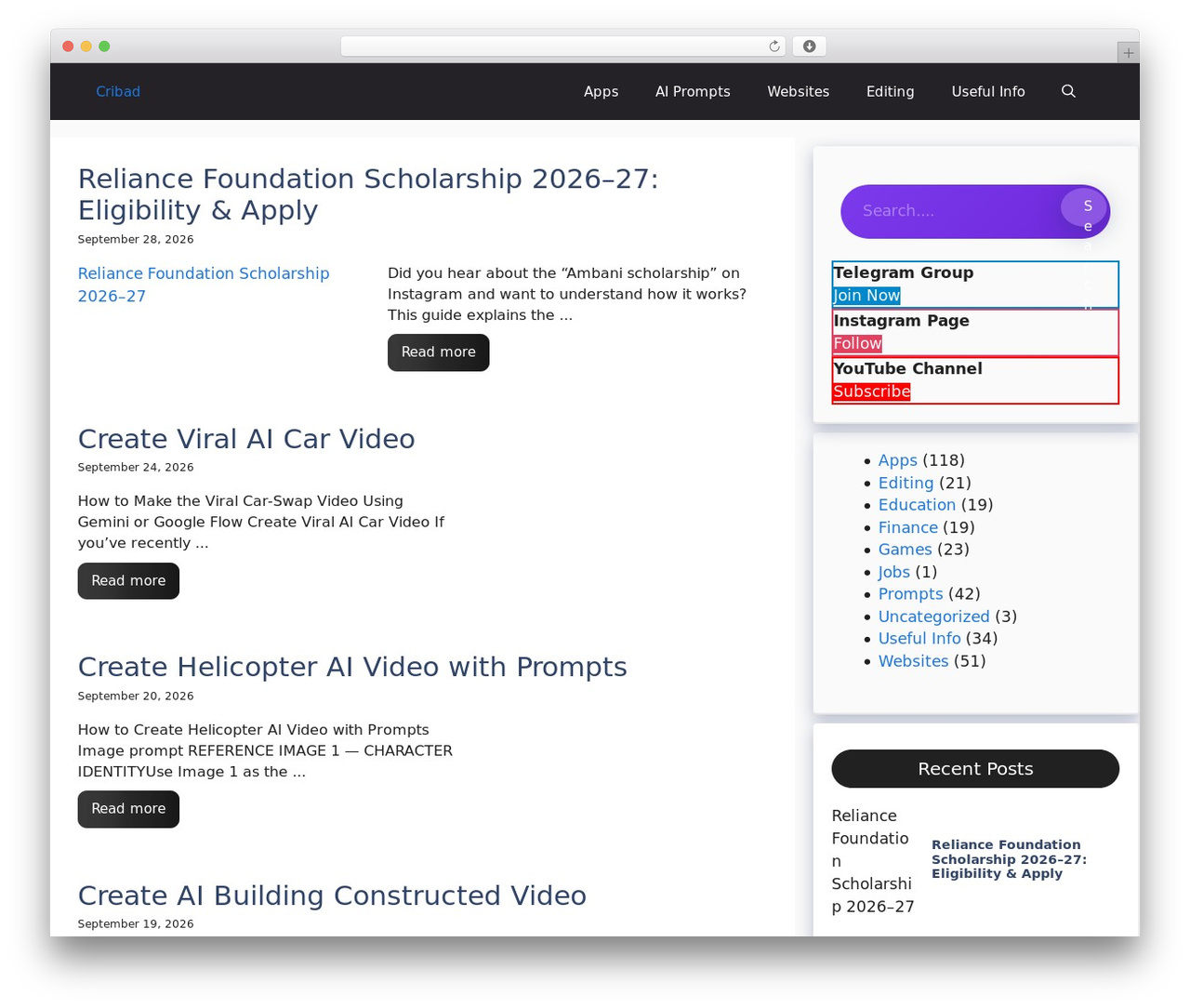Click the Recent Posts heading
1190x1008 pixels.
975,769
